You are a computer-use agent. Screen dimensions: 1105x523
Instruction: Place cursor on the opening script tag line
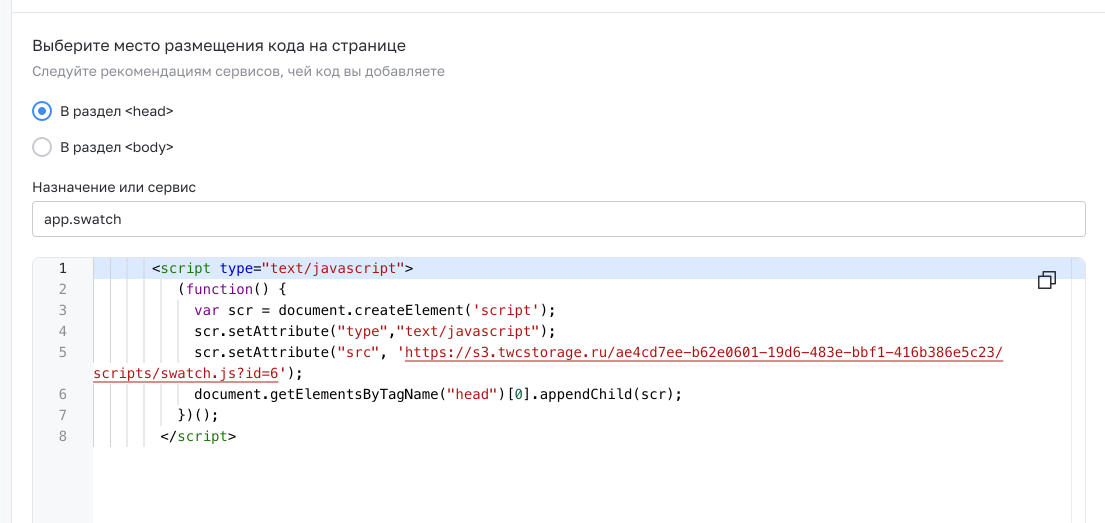(x=282, y=268)
